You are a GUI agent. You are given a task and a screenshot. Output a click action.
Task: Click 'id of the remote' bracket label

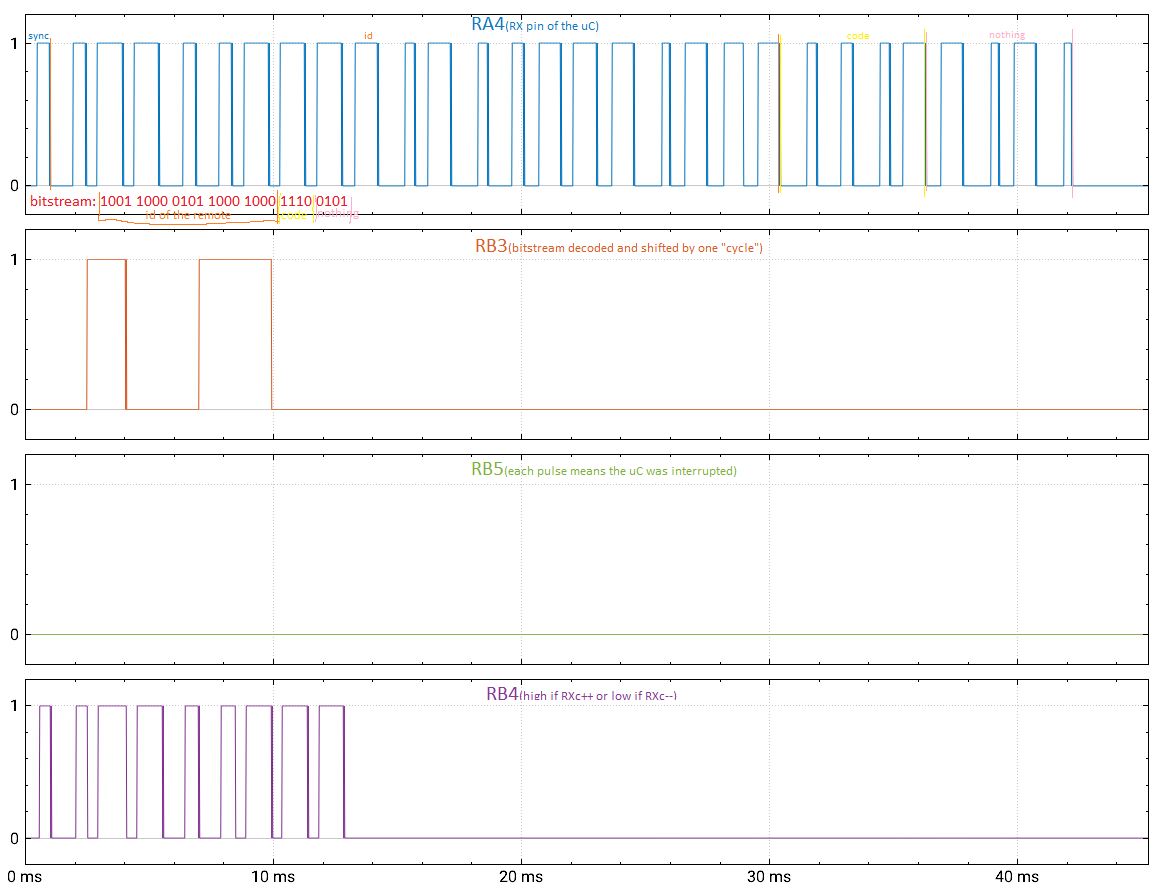click(188, 215)
